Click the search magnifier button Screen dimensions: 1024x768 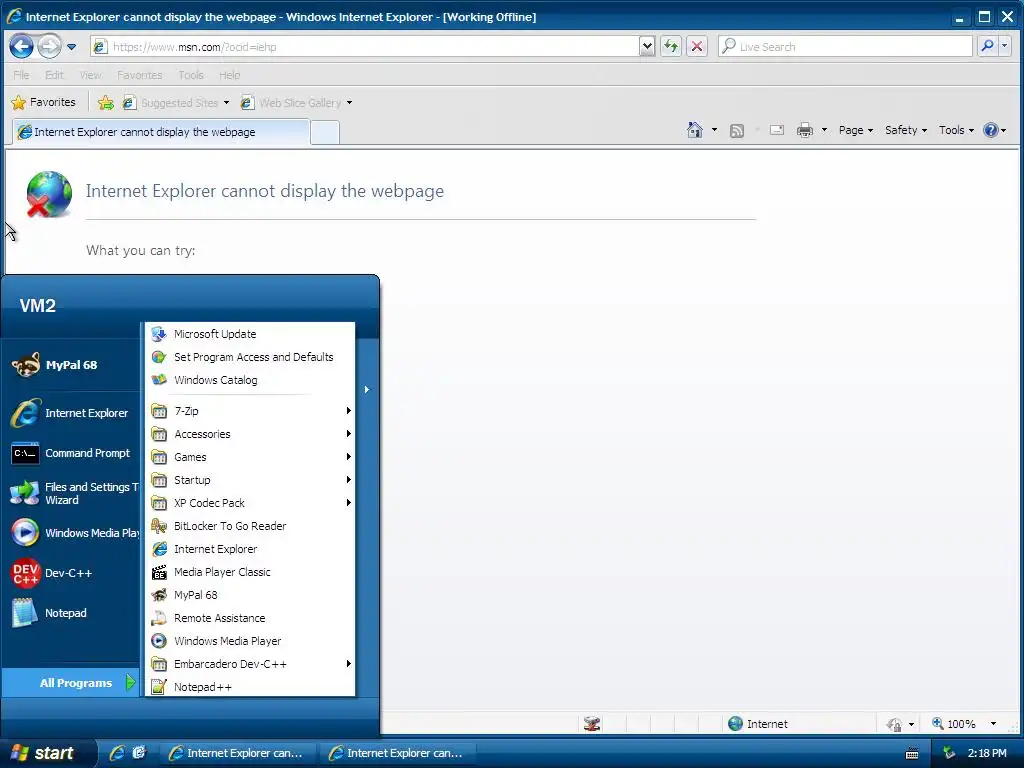point(987,46)
